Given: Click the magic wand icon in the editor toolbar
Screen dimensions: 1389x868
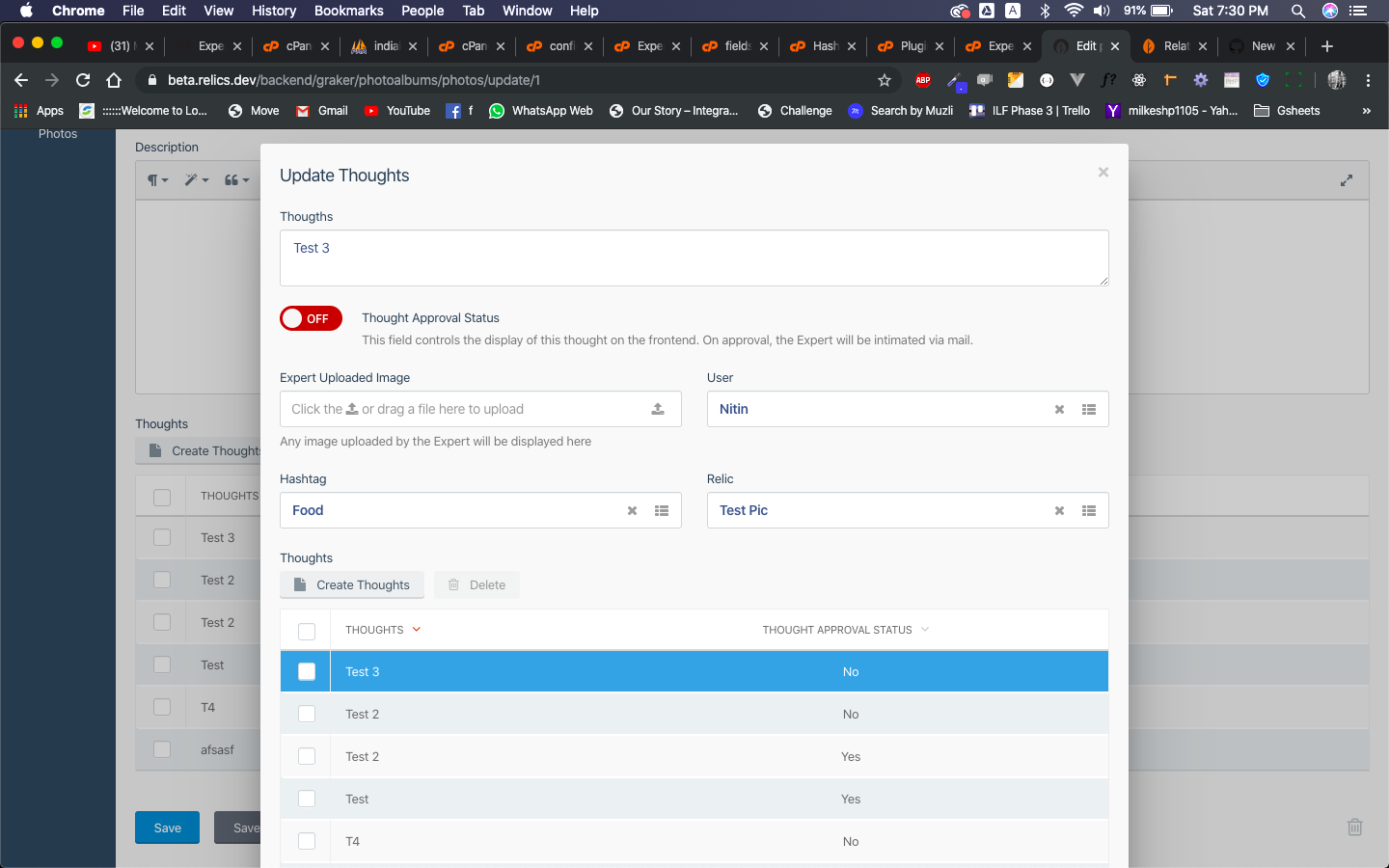Looking at the screenshot, I should (193, 179).
